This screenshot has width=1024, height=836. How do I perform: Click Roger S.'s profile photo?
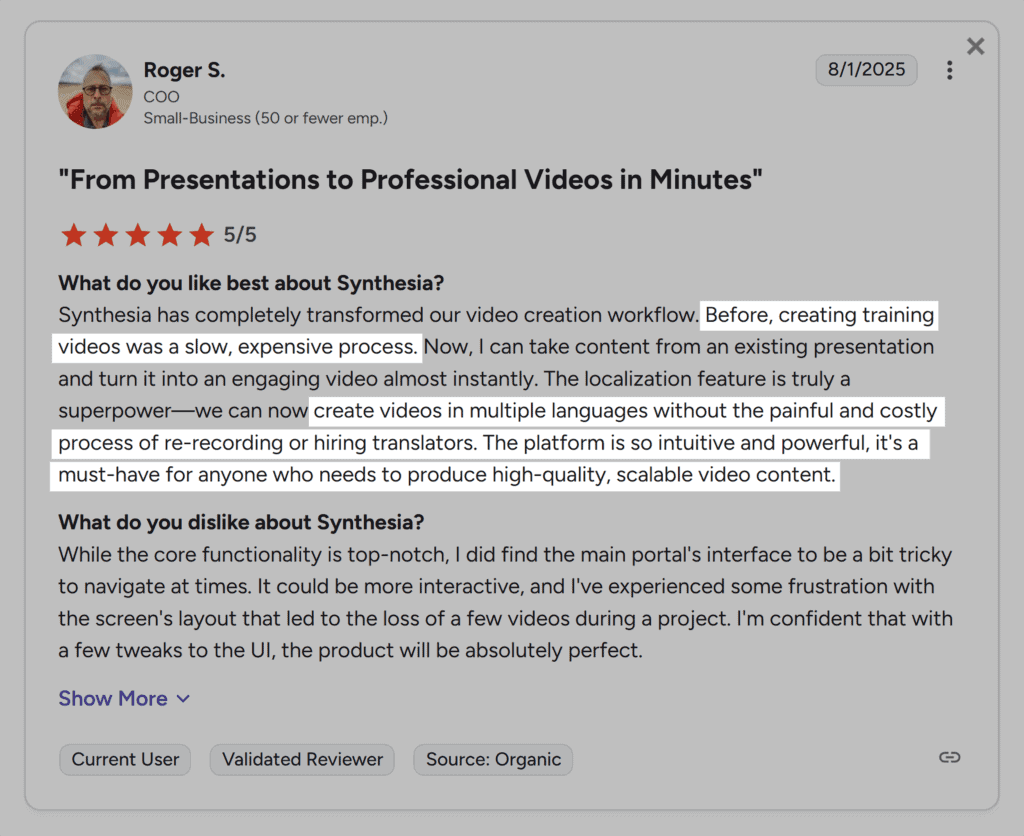95,91
